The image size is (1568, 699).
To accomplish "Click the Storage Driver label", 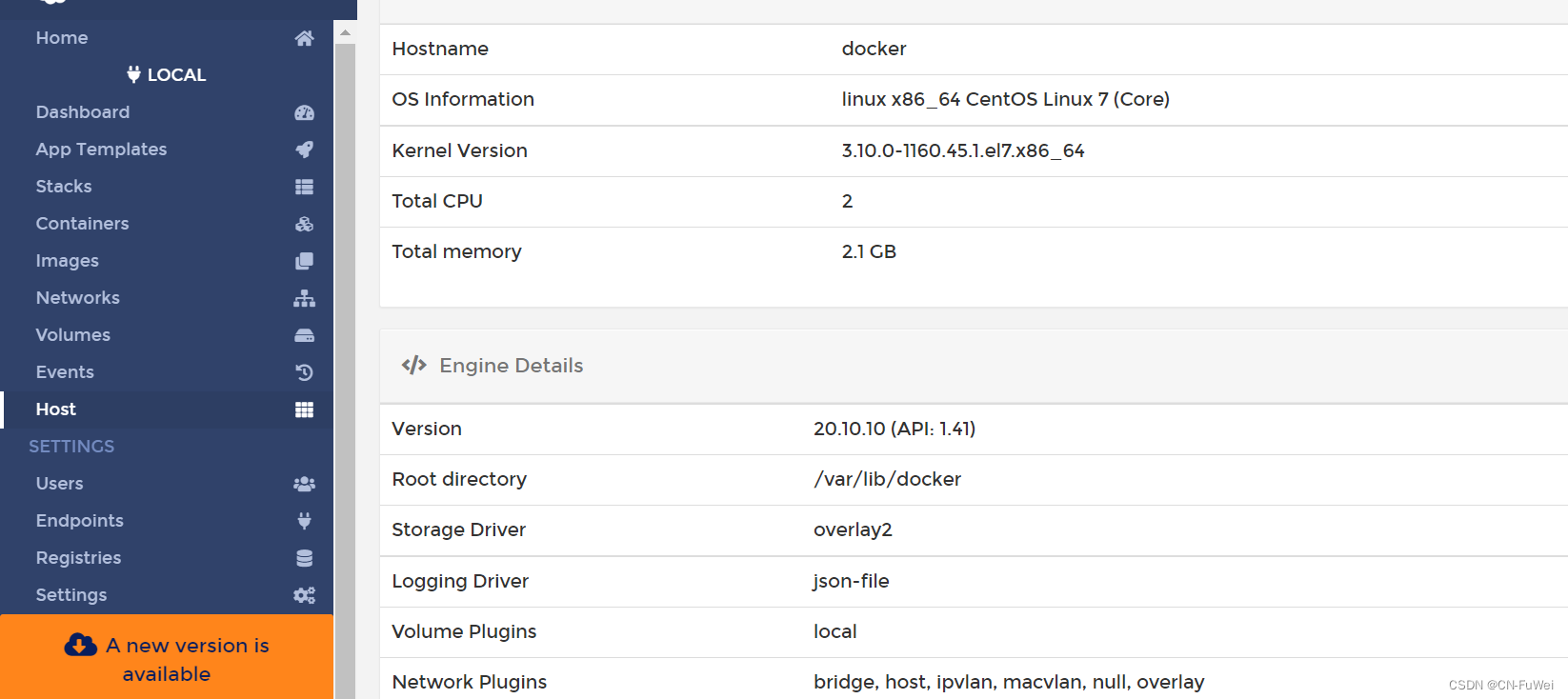I will click(458, 529).
